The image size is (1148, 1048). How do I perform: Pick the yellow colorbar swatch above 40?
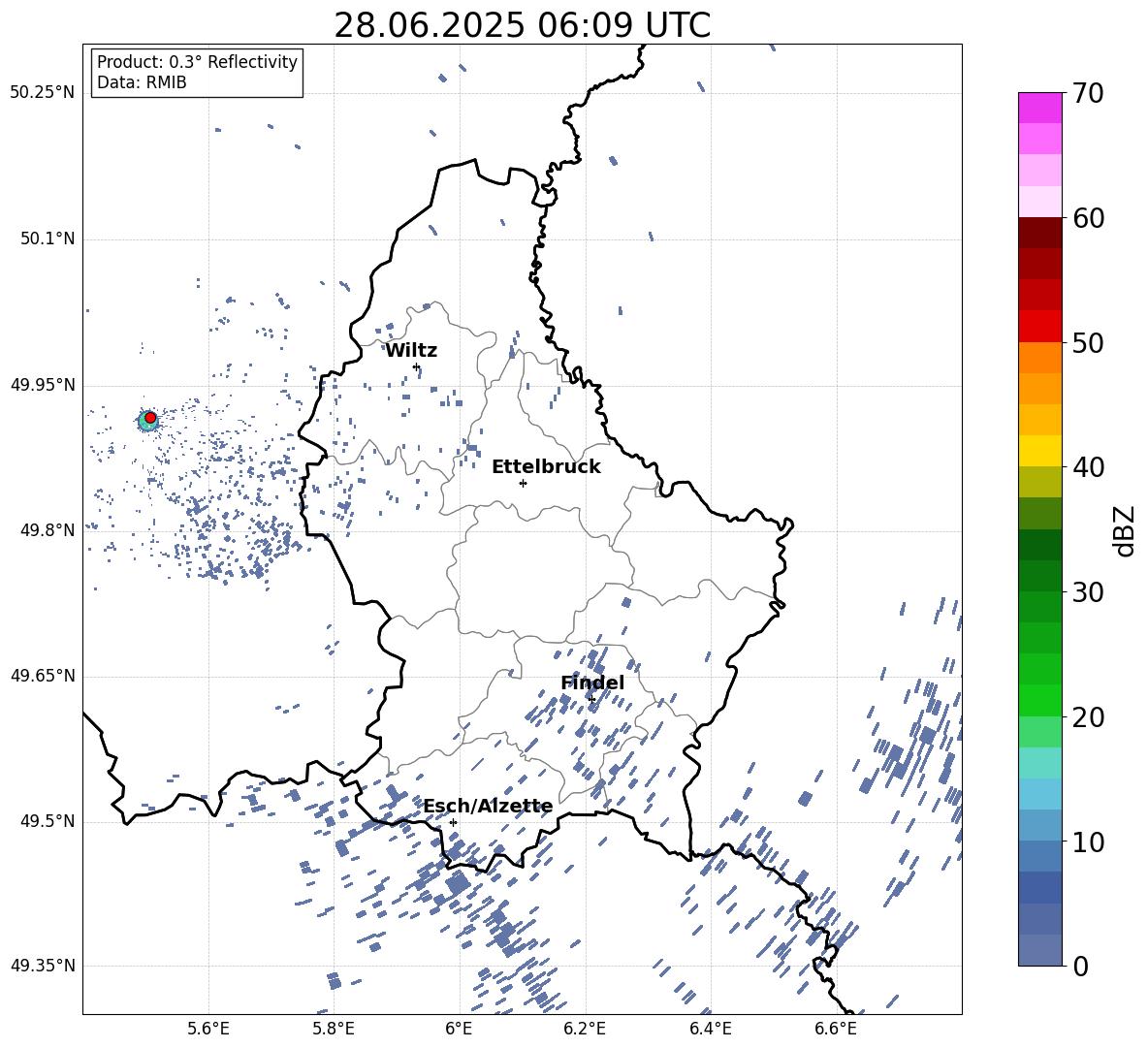tap(1040, 452)
